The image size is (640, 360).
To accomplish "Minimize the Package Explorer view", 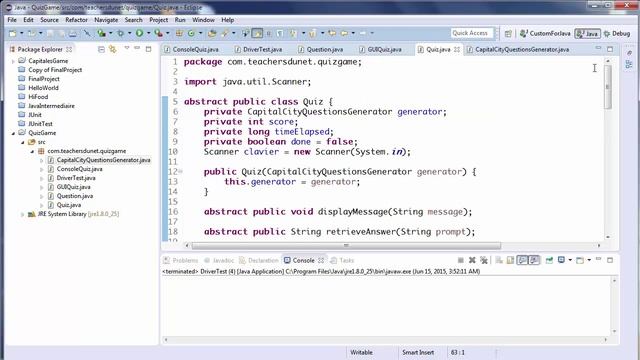I will (137, 49).
